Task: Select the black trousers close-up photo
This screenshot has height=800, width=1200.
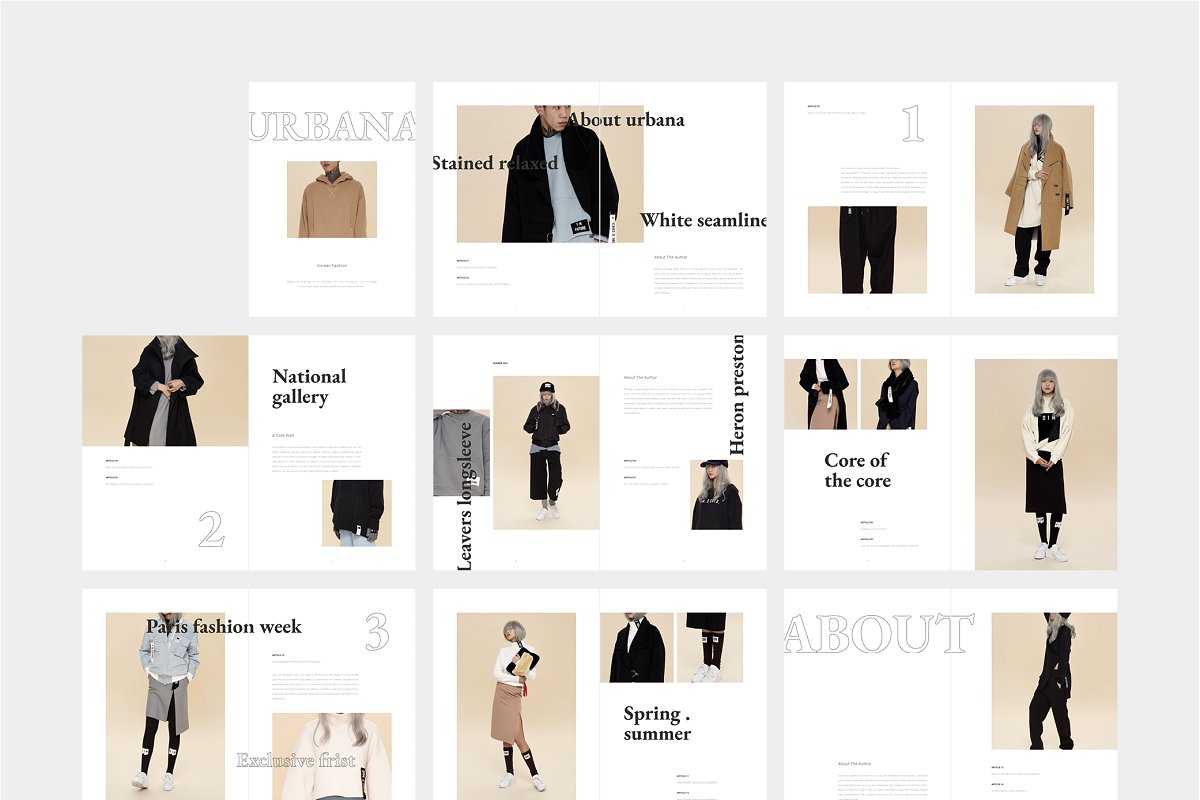Action: point(867,249)
